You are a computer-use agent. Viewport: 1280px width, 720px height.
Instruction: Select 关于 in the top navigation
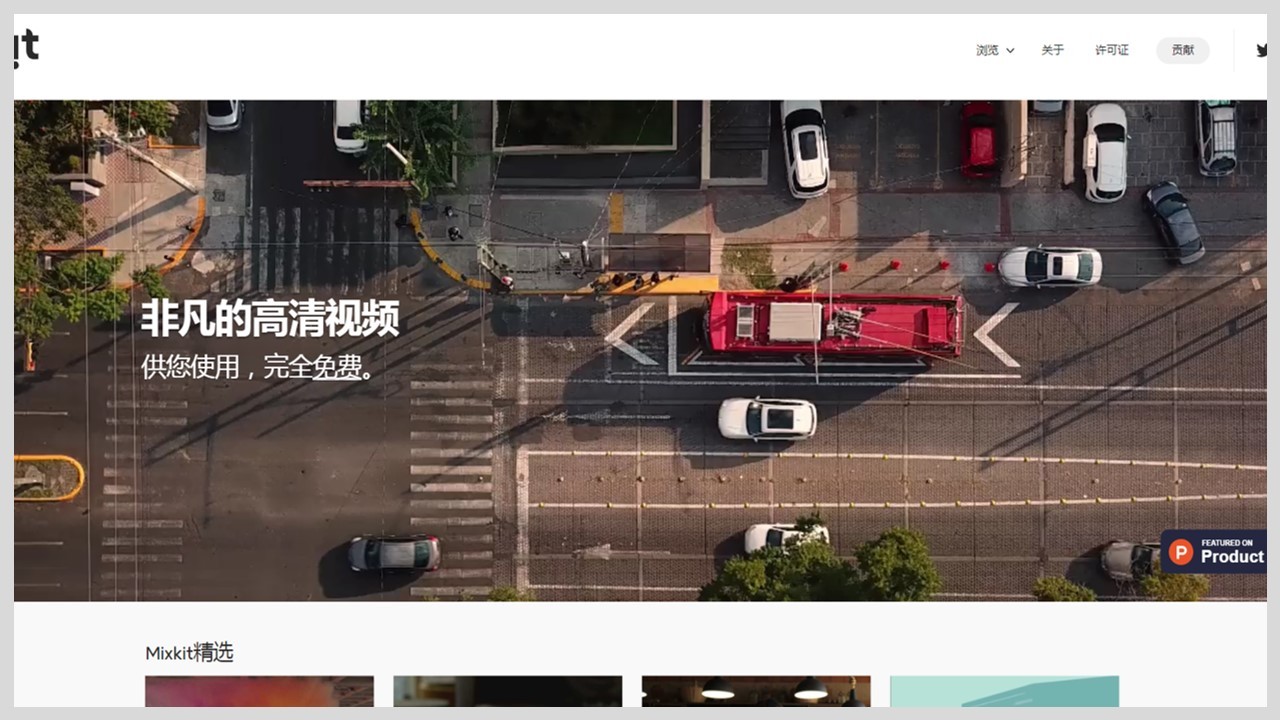tap(1052, 50)
